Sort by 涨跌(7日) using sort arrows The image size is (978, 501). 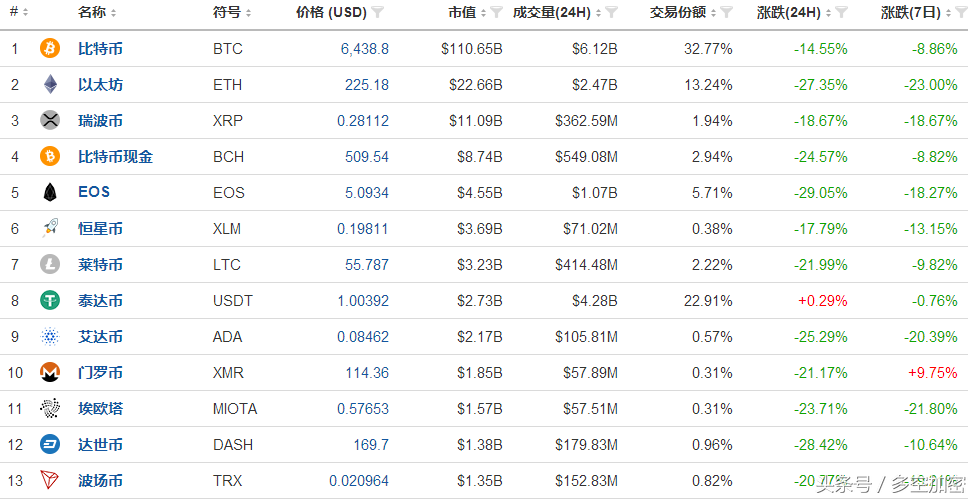point(948,12)
